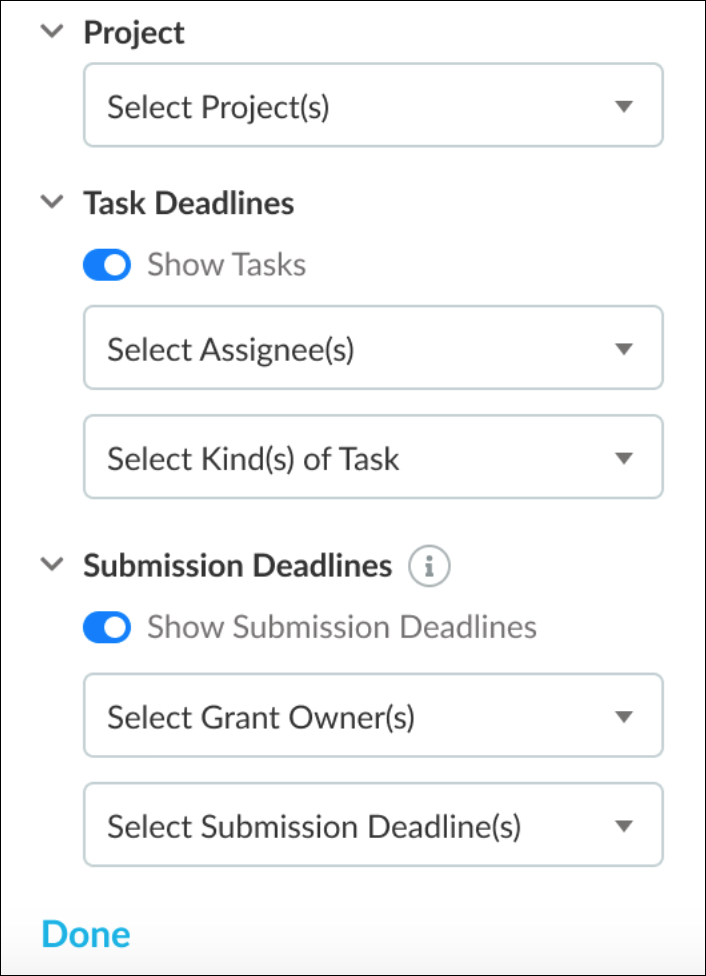706x976 pixels.
Task: Click the blue Show Tasks toggle circle
Action: coord(116,264)
